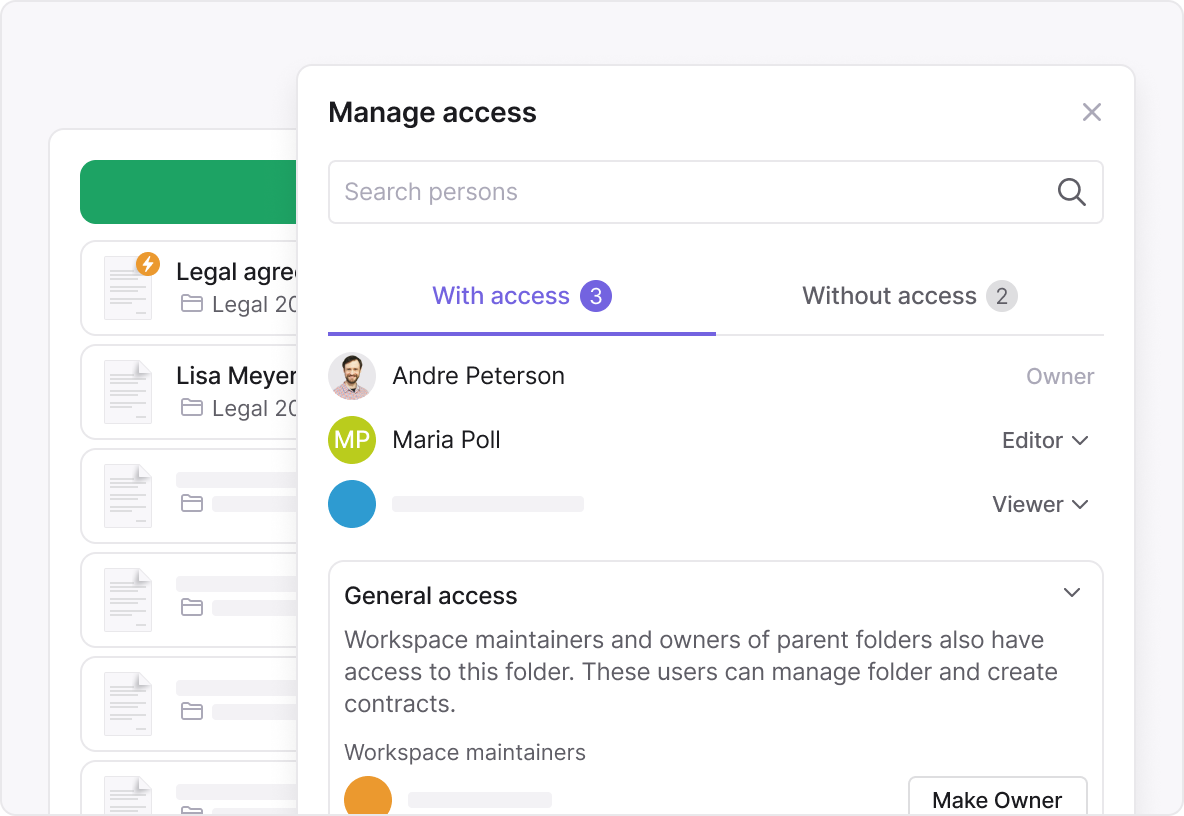Open the Editor role dropdown for Maria Poll
The width and height of the screenshot is (1184, 816).
tap(1045, 440)
